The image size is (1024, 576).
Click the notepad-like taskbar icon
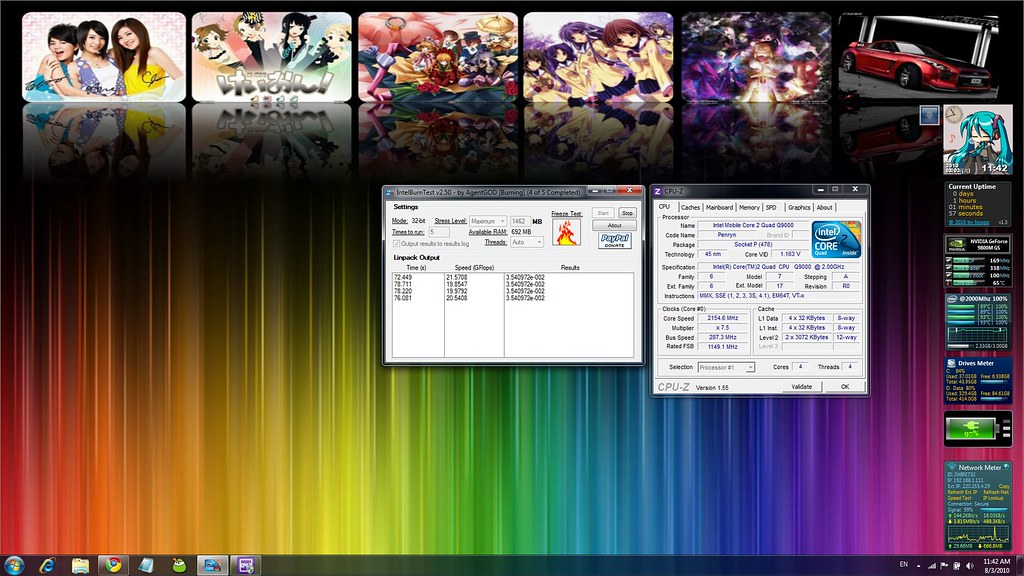[146, 565]
